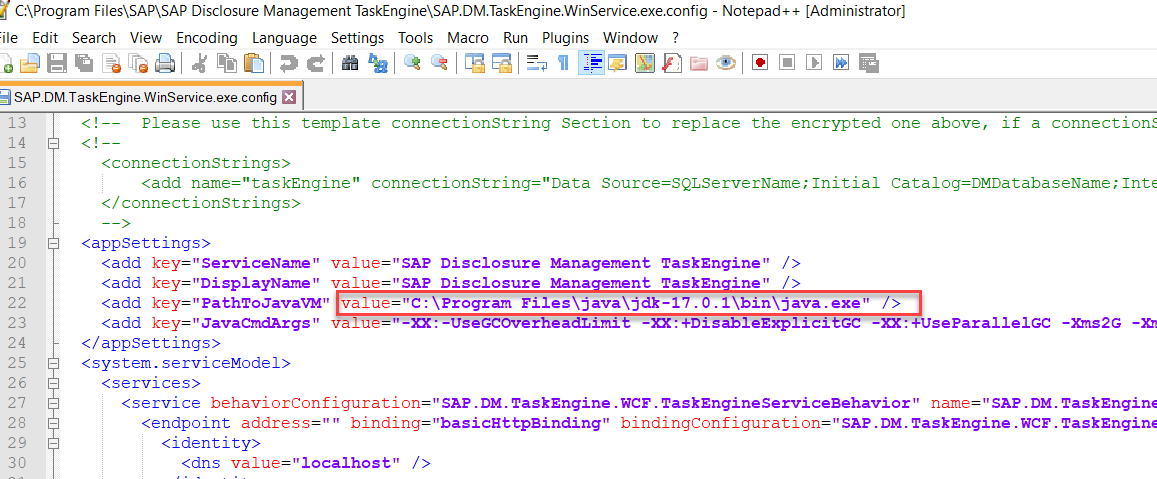
Task: Open the Search menu
Action: tap(94, 38)
